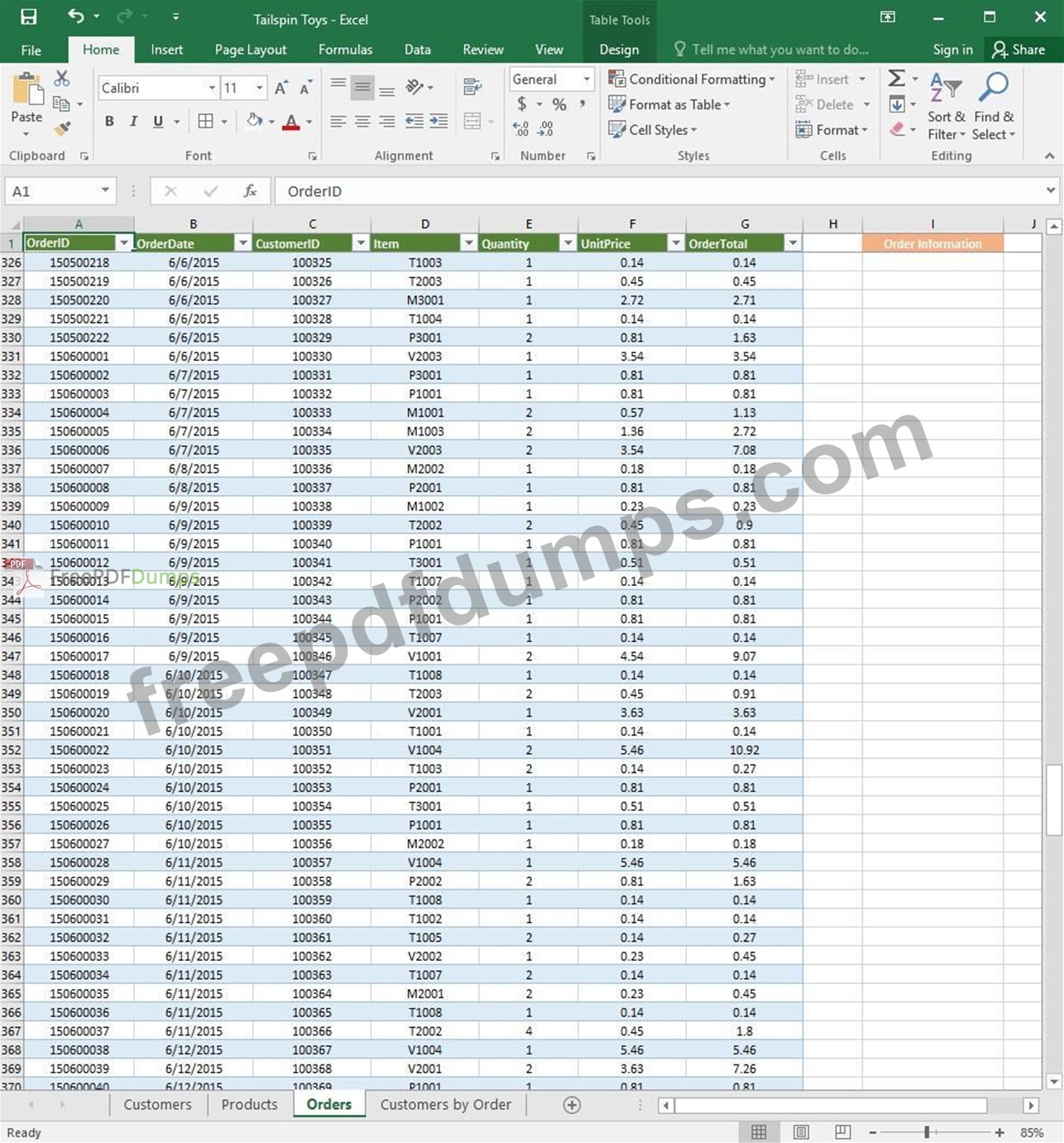The width and height of the screenshot is (1064, 1143).
Task: Select Normal view in status bar
Action: (x=759, y=1132)
